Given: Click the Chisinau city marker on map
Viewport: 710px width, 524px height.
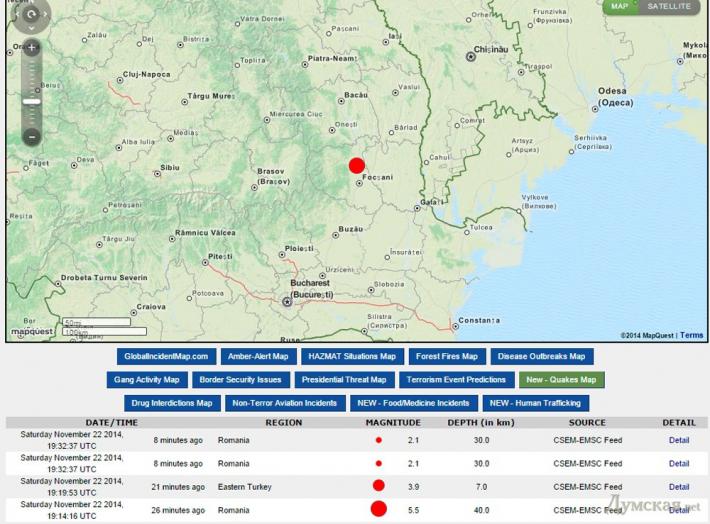Looking at the screenshot, I should point(471,58).
